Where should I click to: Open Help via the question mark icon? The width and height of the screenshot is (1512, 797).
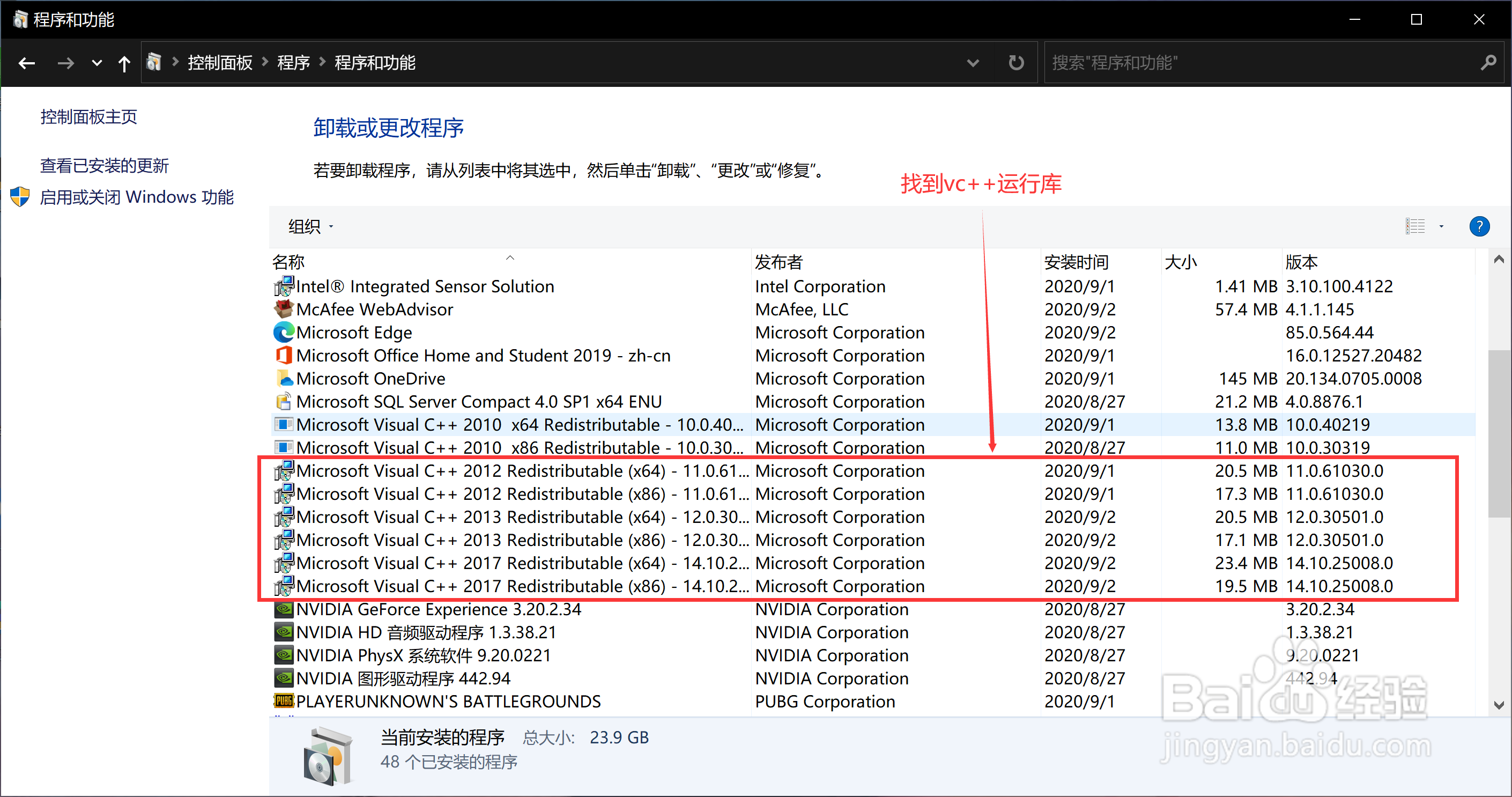pyautogui.click(x=1480, y=226)
